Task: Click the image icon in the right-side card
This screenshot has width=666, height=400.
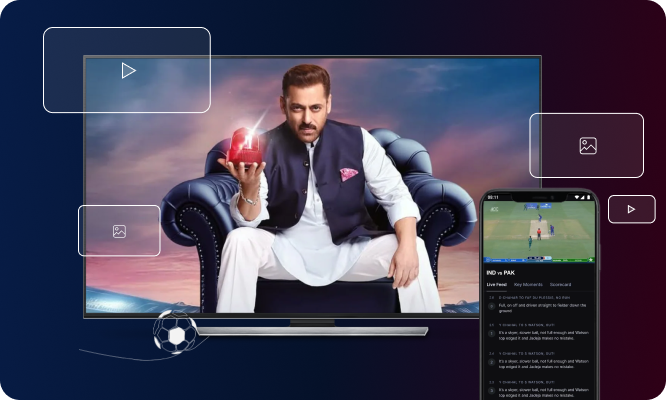Action: point(587,146)
